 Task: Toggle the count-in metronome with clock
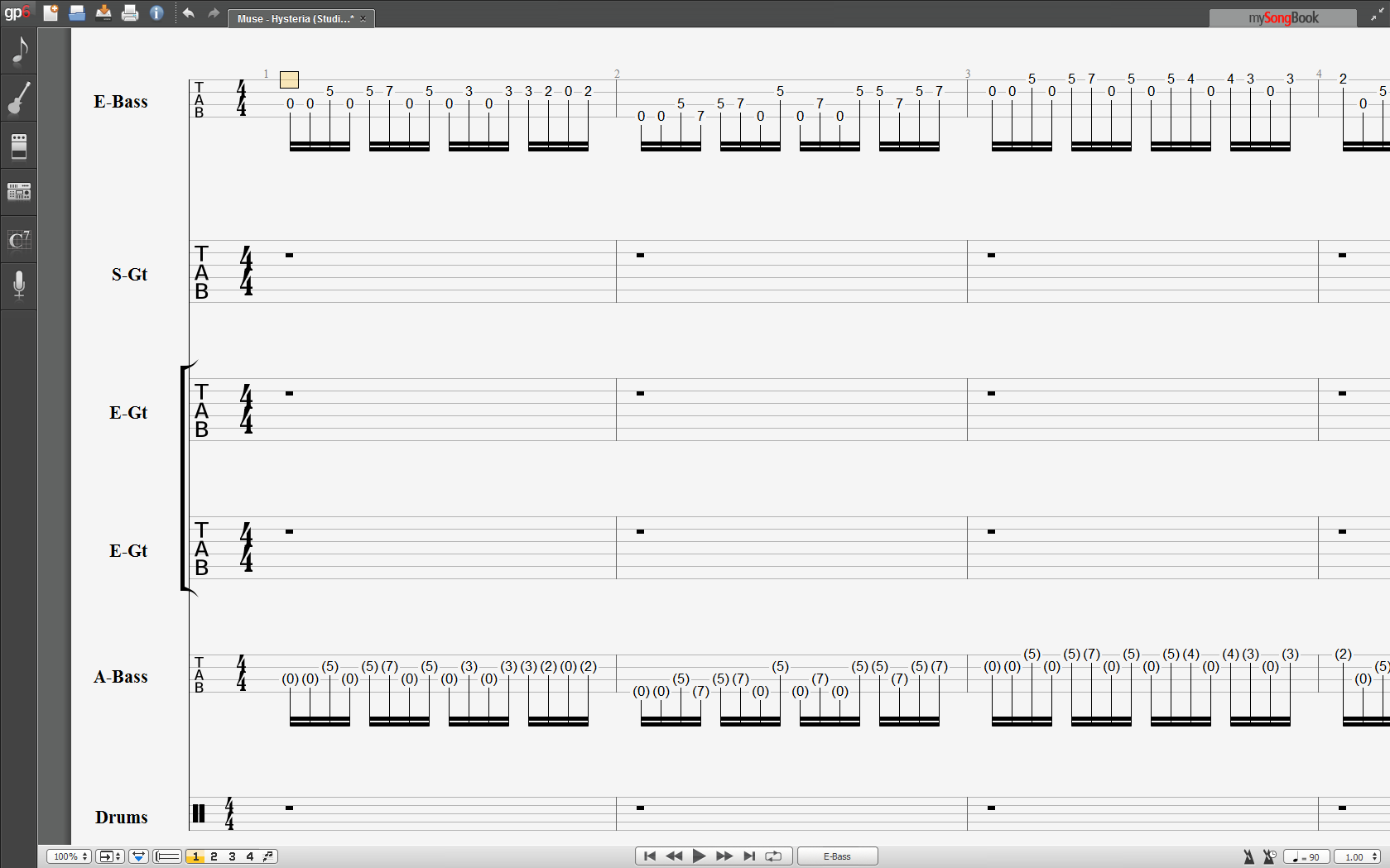(x=1269, y=856)
